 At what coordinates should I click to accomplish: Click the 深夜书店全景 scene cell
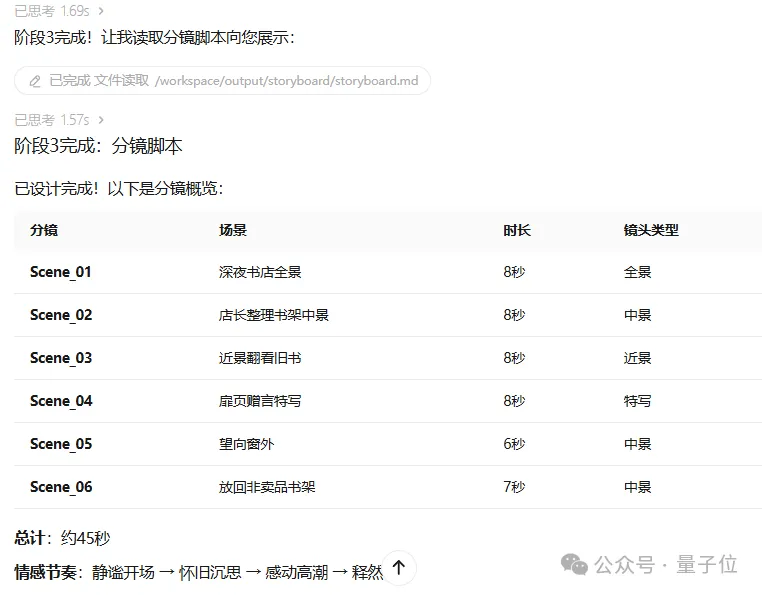pos(260,272)
